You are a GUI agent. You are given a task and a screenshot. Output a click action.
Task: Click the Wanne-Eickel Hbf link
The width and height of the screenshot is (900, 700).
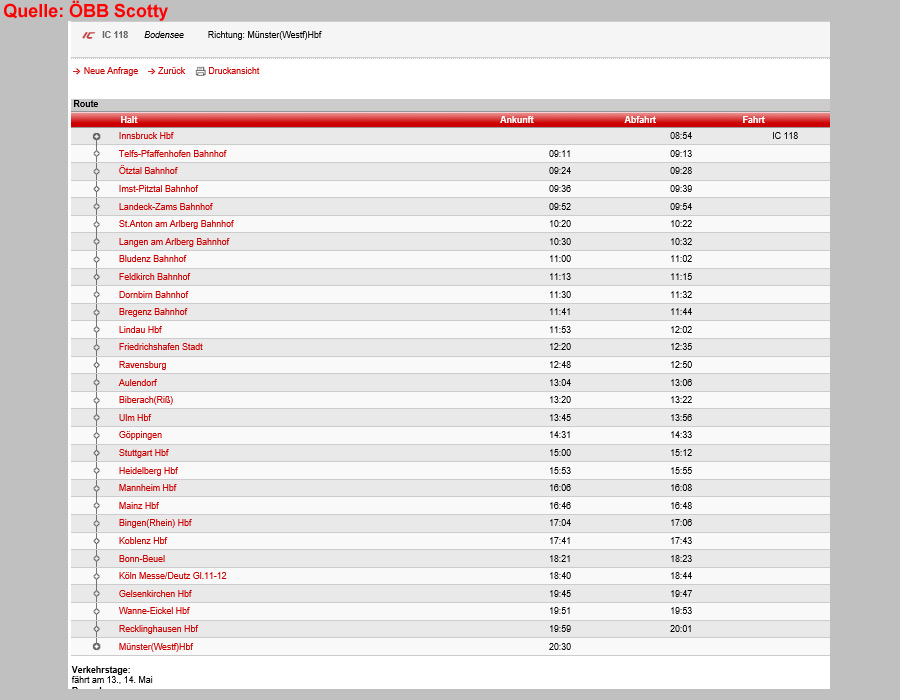point(154,611)
